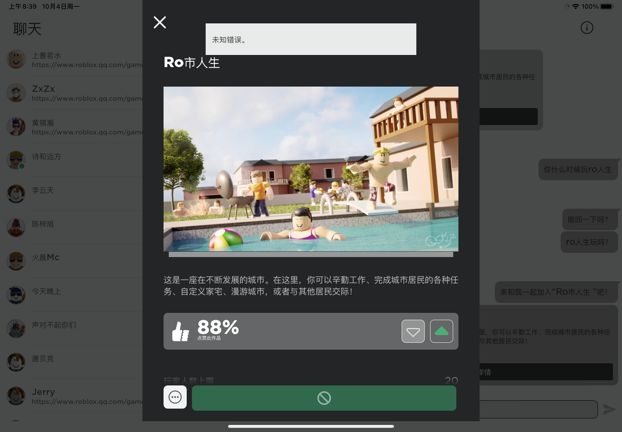The height and width of the screenshot is (432, 622).
Task: Click the avatar next to 诗和远方
Action: point(16,160)
